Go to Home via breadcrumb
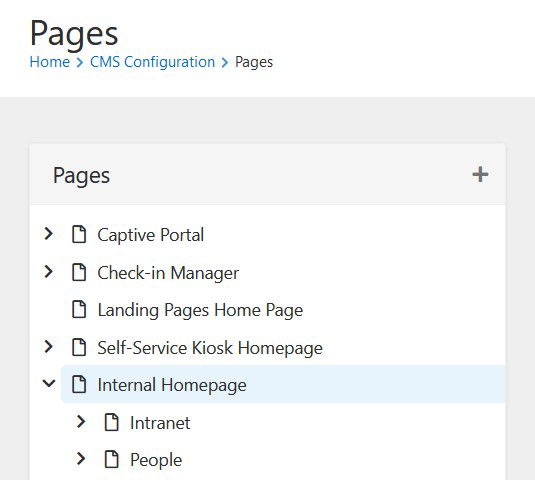Viewport: 535px width, 480px height. (x=50, y=62)
